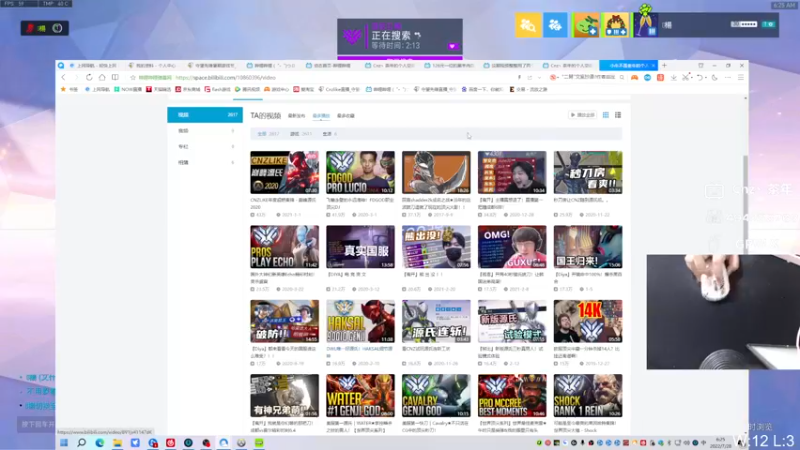Viewport: 800px width, 450px height.
Task: Open the 破防 video thumbnail
Action: (284, 321)
